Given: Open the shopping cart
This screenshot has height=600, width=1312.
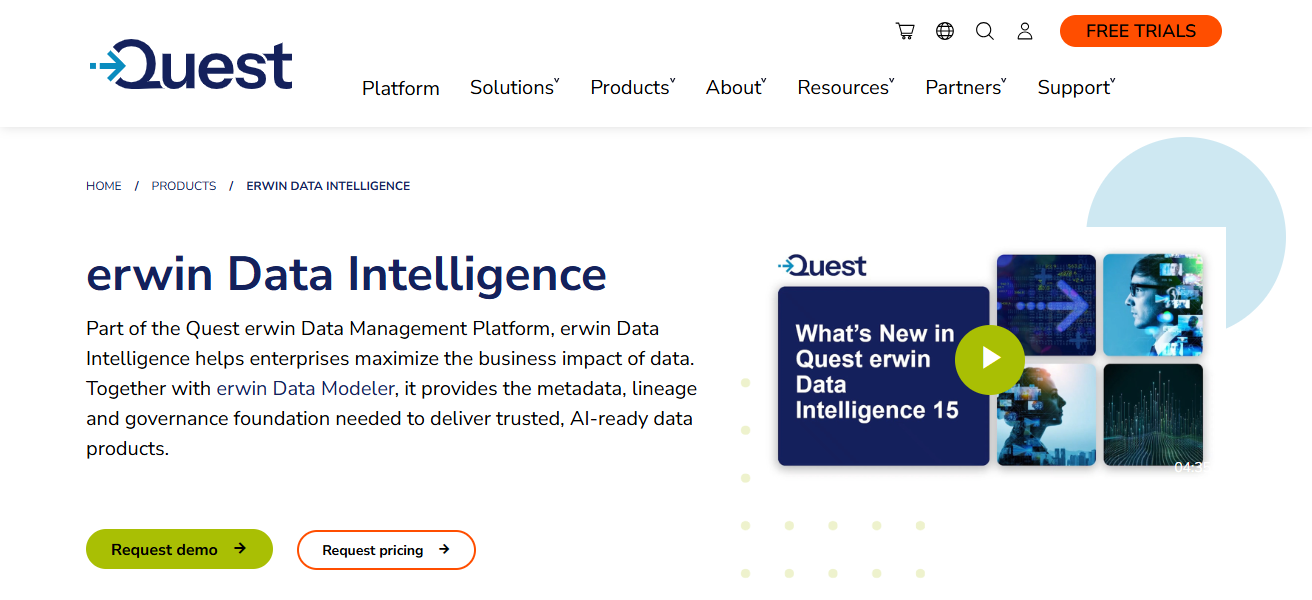Looking at the screenshot, I should [905, 31].
